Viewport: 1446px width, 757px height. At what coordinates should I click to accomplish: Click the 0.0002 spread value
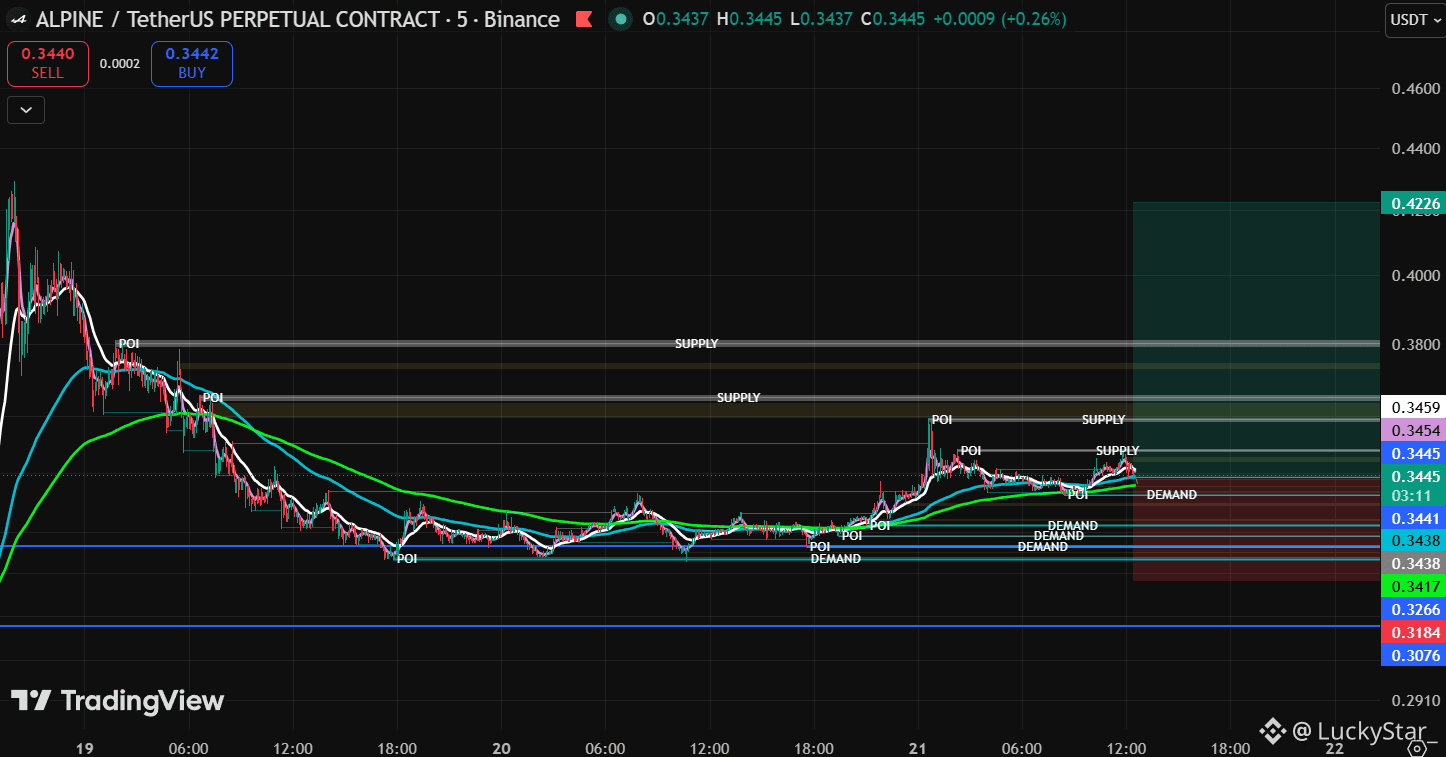pos(120,64)
